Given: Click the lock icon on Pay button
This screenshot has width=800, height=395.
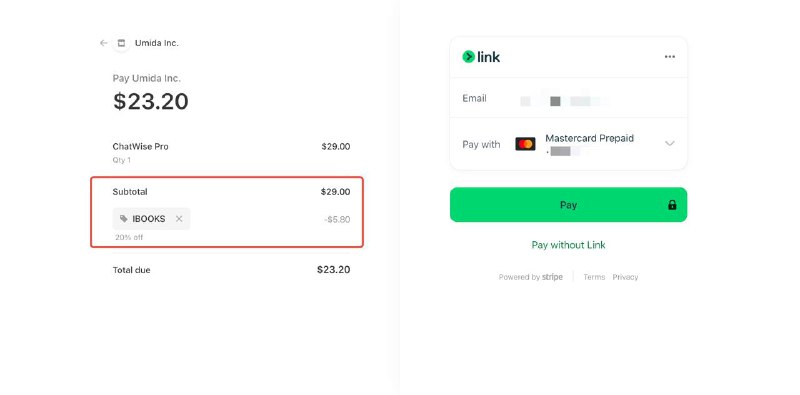Looking at the screenshot, I should (x=672, y=205).
